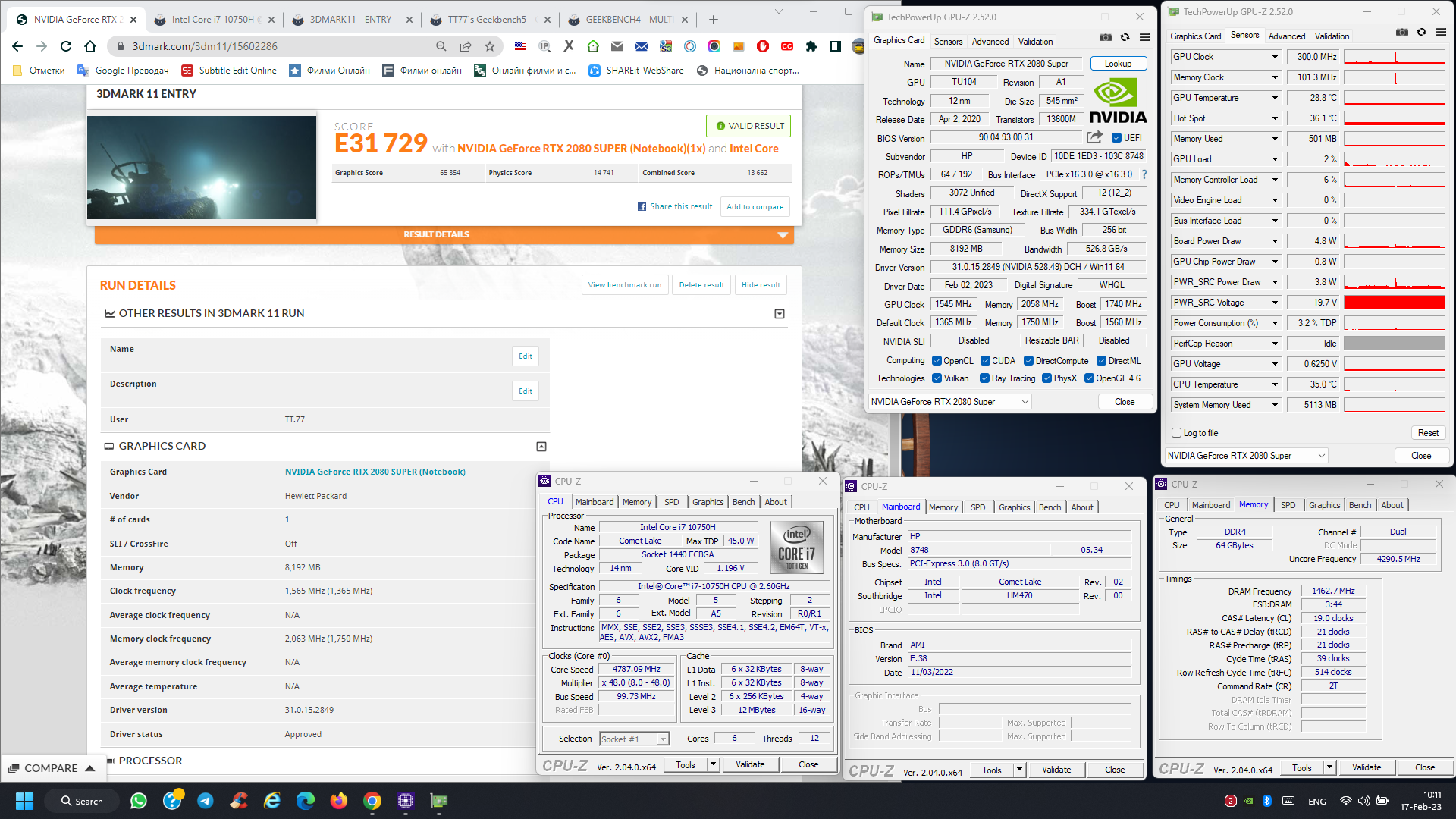Open the GPU Clock sensor dropdown

1275,57
